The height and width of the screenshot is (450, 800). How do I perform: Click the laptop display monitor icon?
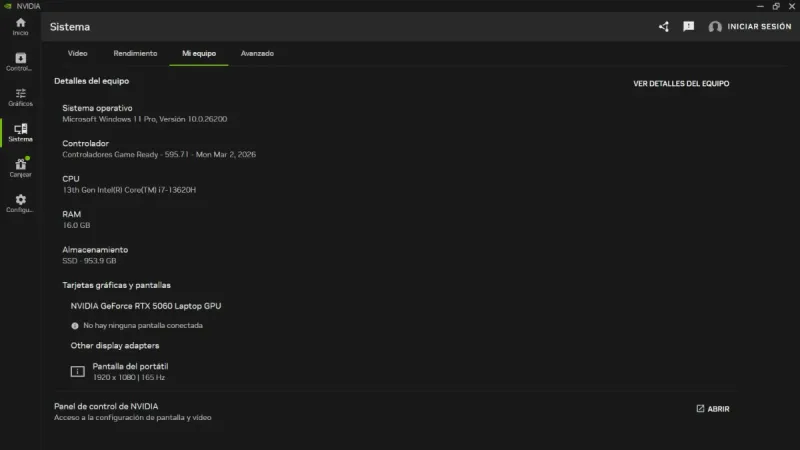[78, 371]
